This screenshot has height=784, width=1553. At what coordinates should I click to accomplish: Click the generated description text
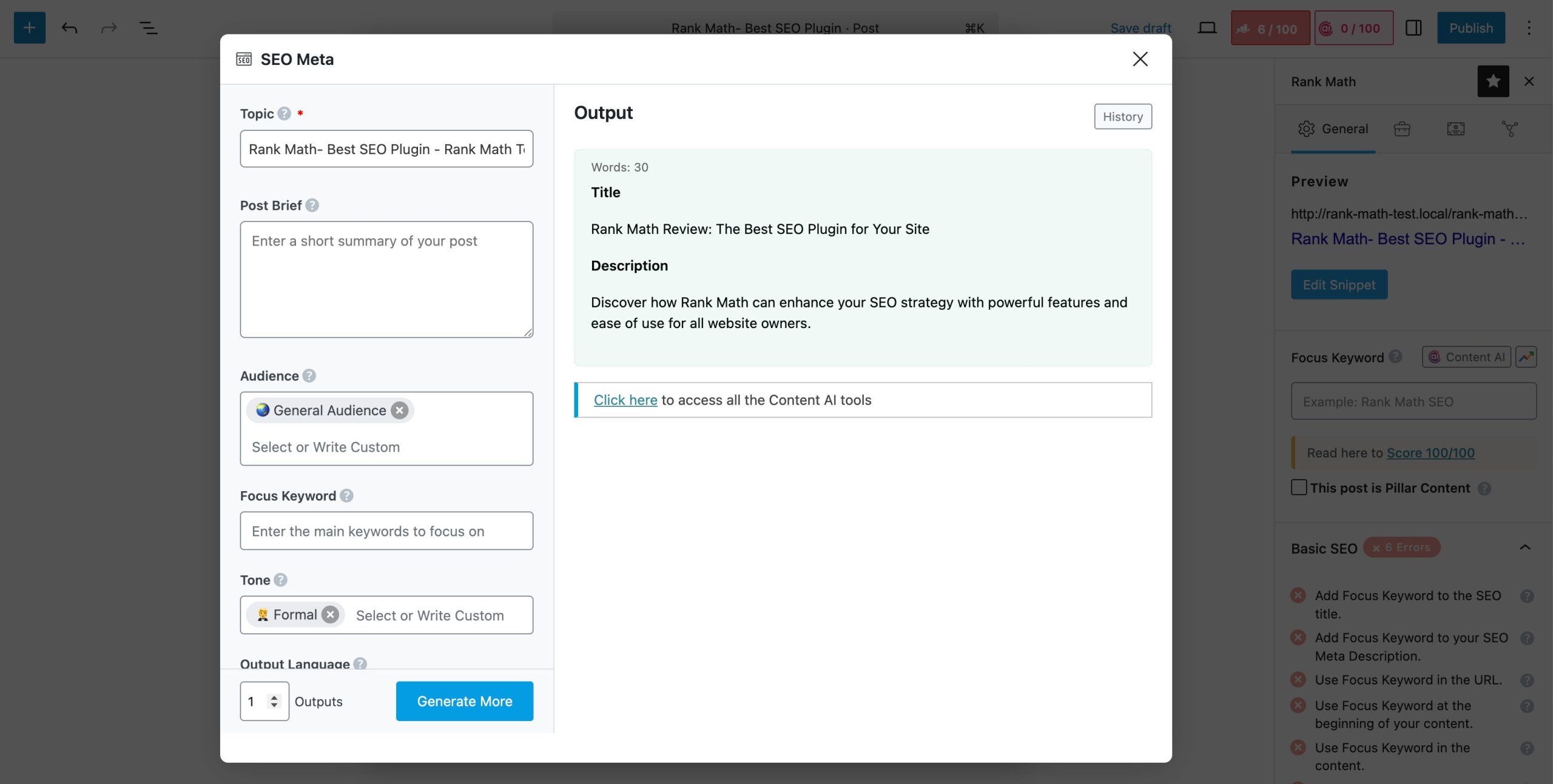tap(859, 313)
